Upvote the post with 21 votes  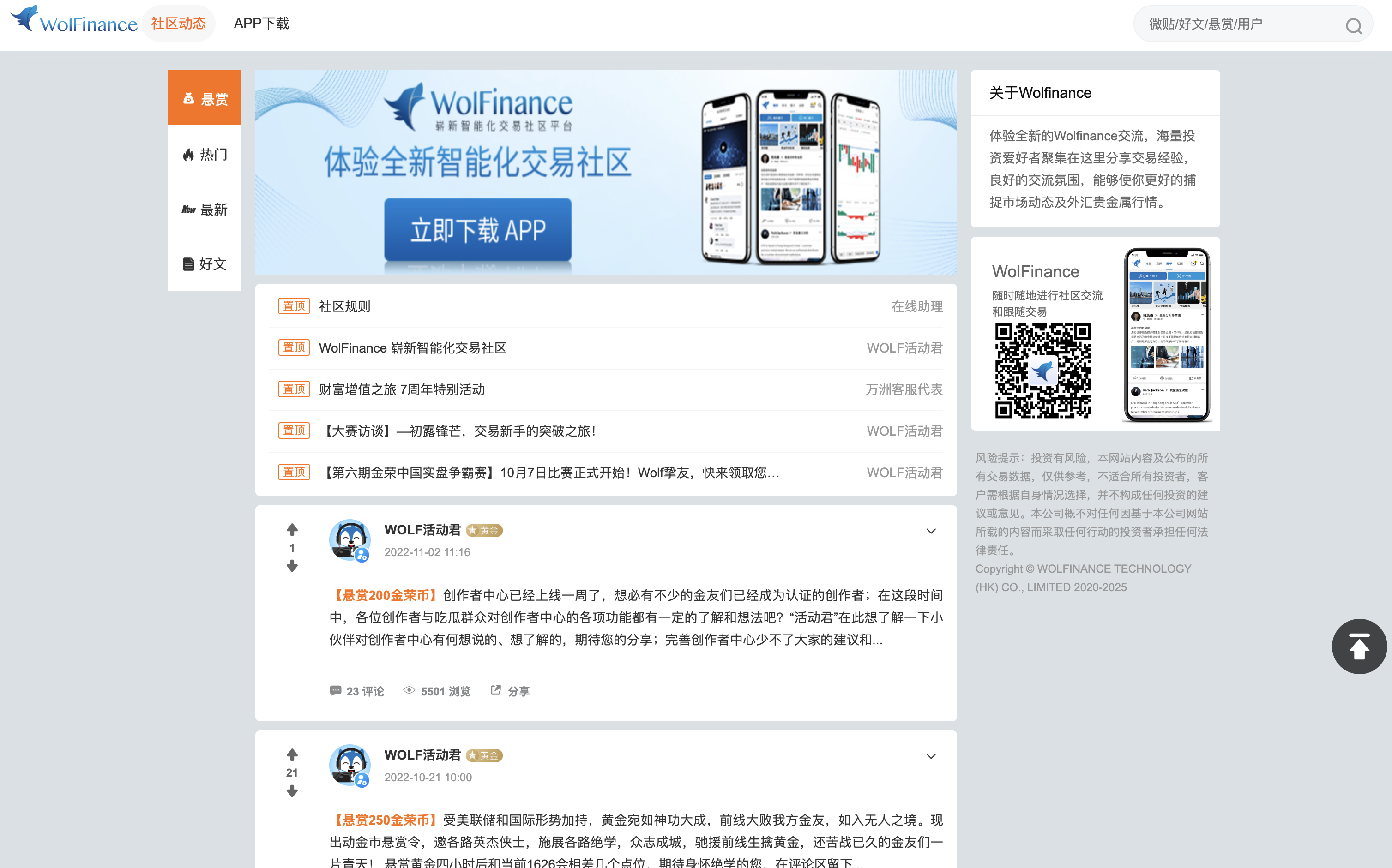coord(292,754)
